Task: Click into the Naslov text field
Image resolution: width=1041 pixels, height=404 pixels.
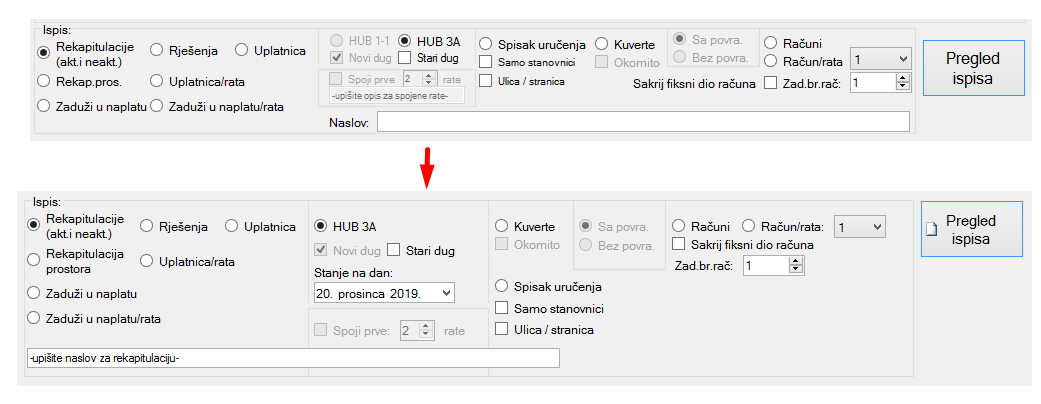Action: 643,122
